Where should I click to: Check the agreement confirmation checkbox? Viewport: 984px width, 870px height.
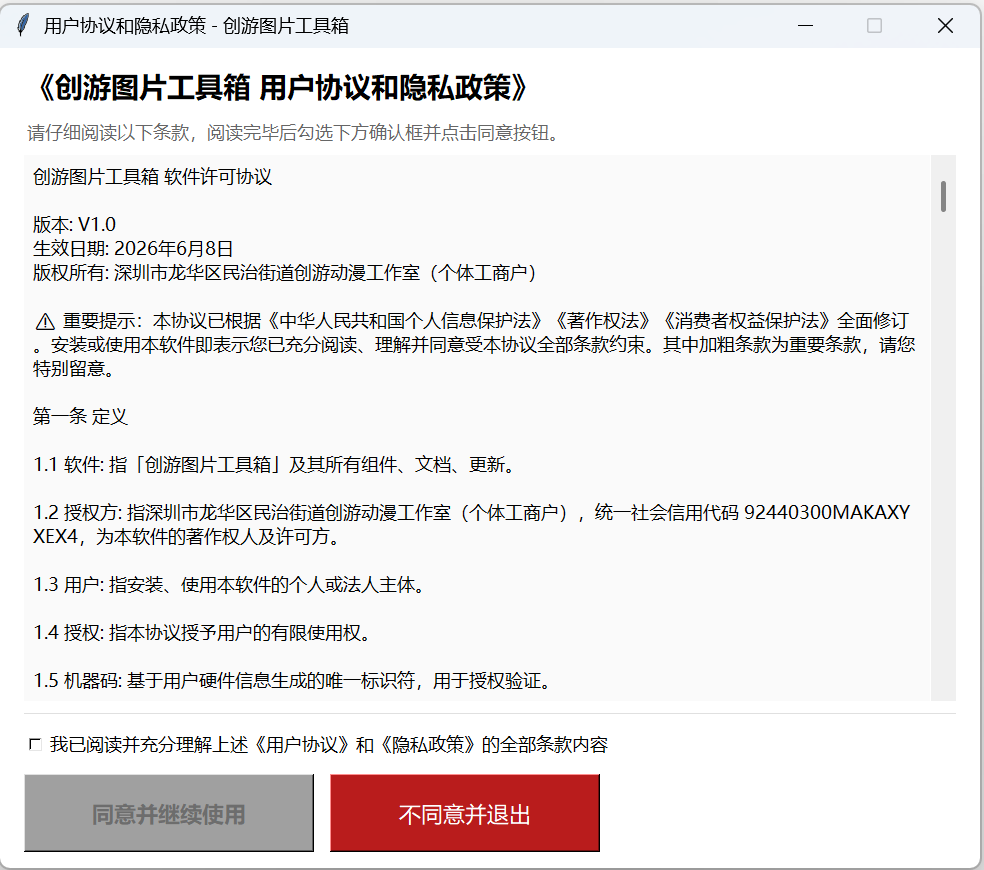[36, 744]
